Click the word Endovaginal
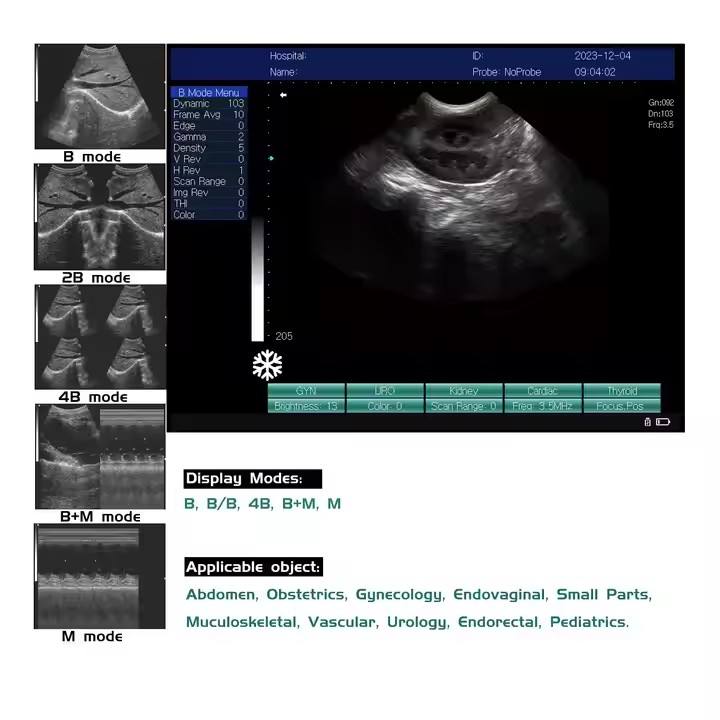This screenshot has width=720, height=720. tap(499, 595)
